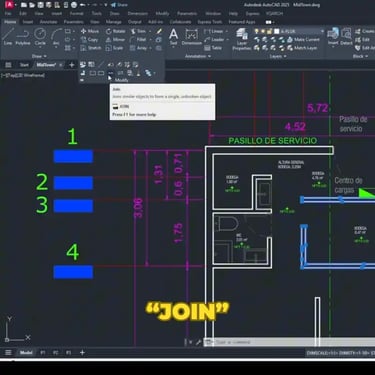375x375 pixels.
Task: Open the Format menu
Action: pyautogui.click(x=76, y=14)
